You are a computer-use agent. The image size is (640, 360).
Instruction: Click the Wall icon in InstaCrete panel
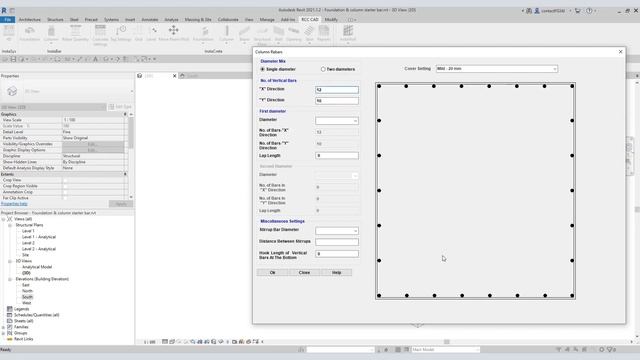tap(278, 31)
